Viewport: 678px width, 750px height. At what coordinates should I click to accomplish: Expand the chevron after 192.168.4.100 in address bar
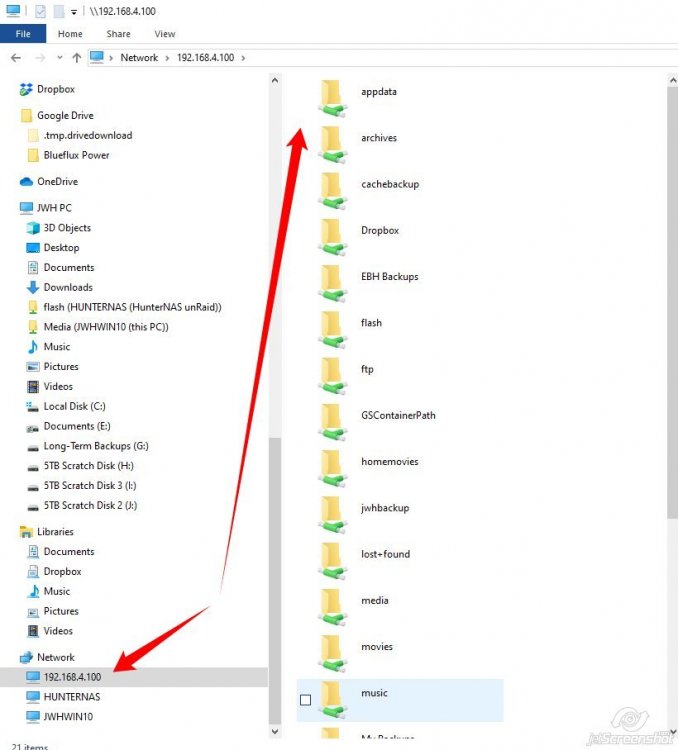point(243,58)
